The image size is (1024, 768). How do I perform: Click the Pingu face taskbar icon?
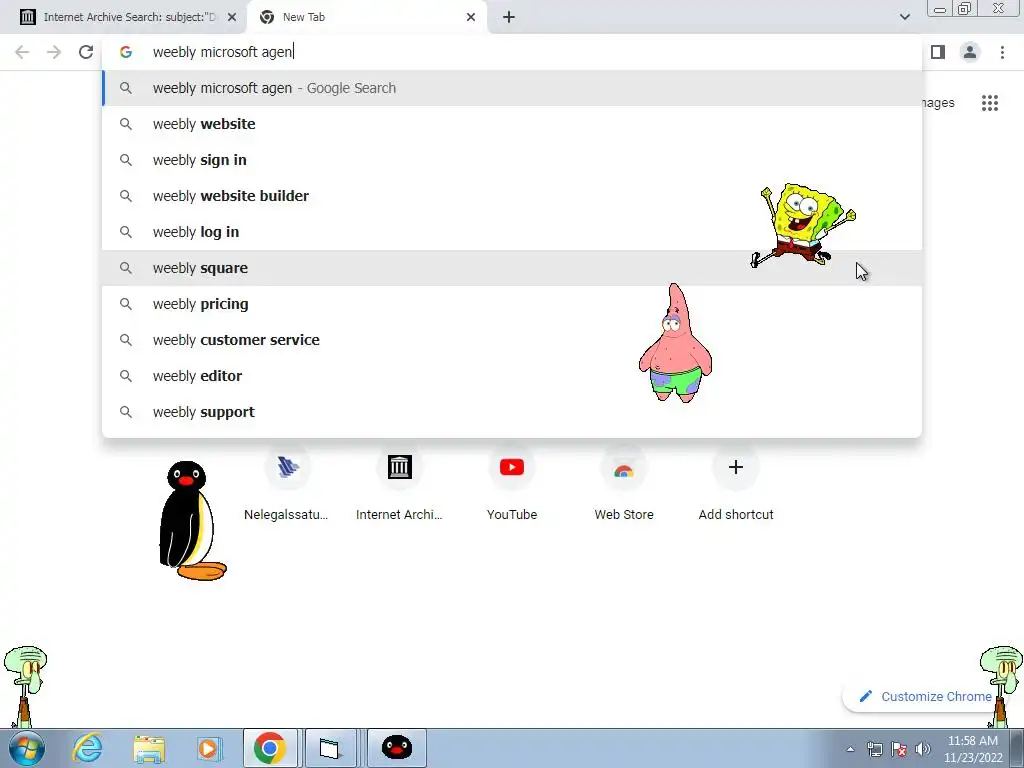(x=396, y=748)
